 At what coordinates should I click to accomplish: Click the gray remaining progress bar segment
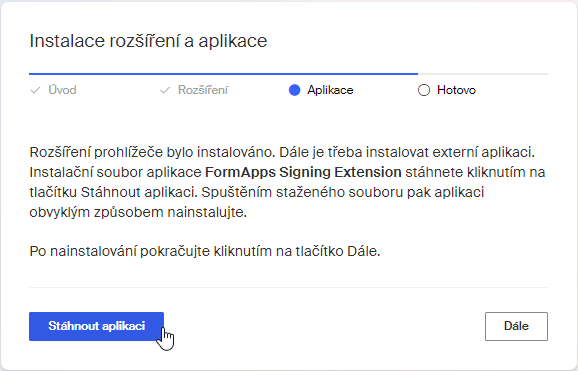coord(483,74)
